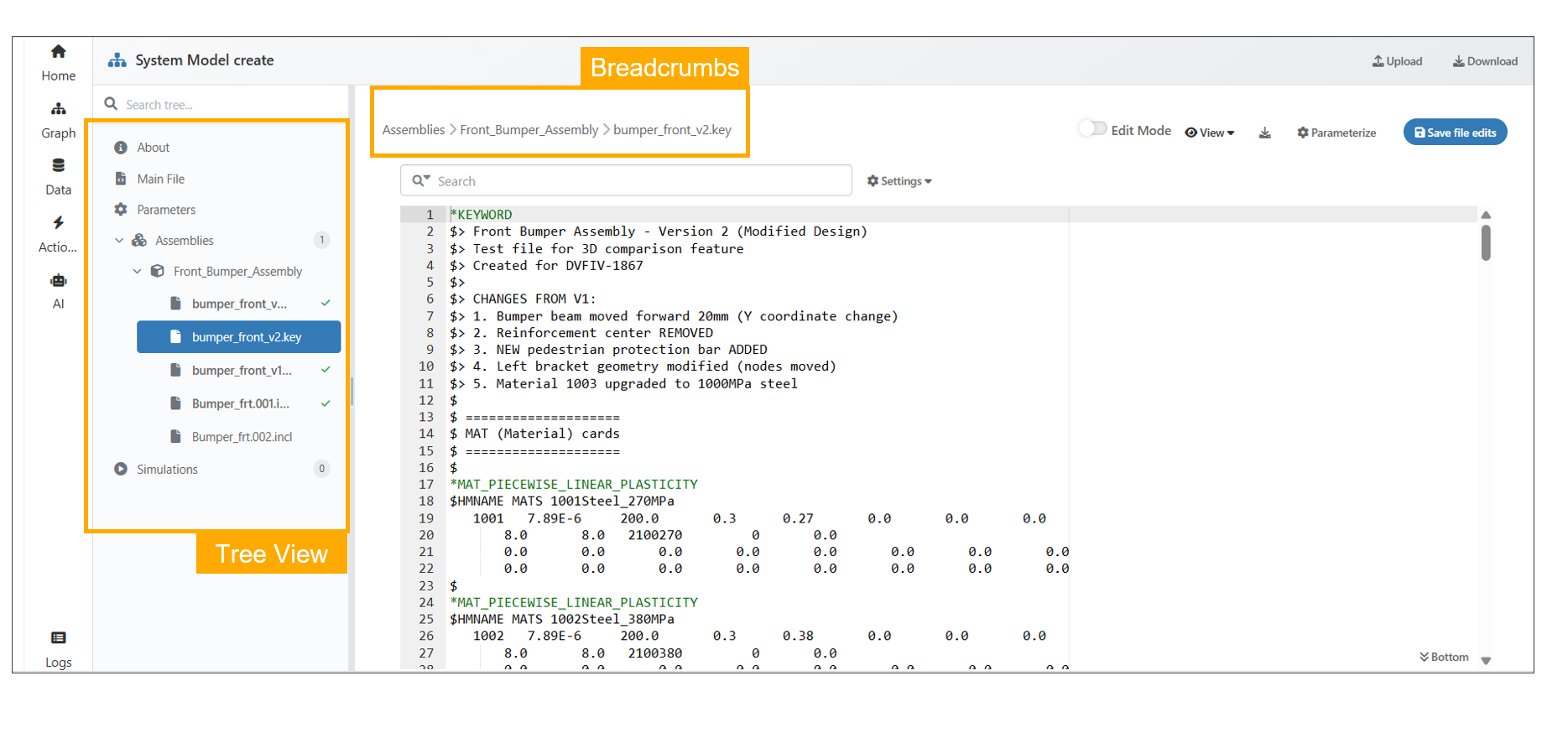Click the editor vertical scrollbar thumb
This screenshot has width=1568, height=733.
(1486, 242)
